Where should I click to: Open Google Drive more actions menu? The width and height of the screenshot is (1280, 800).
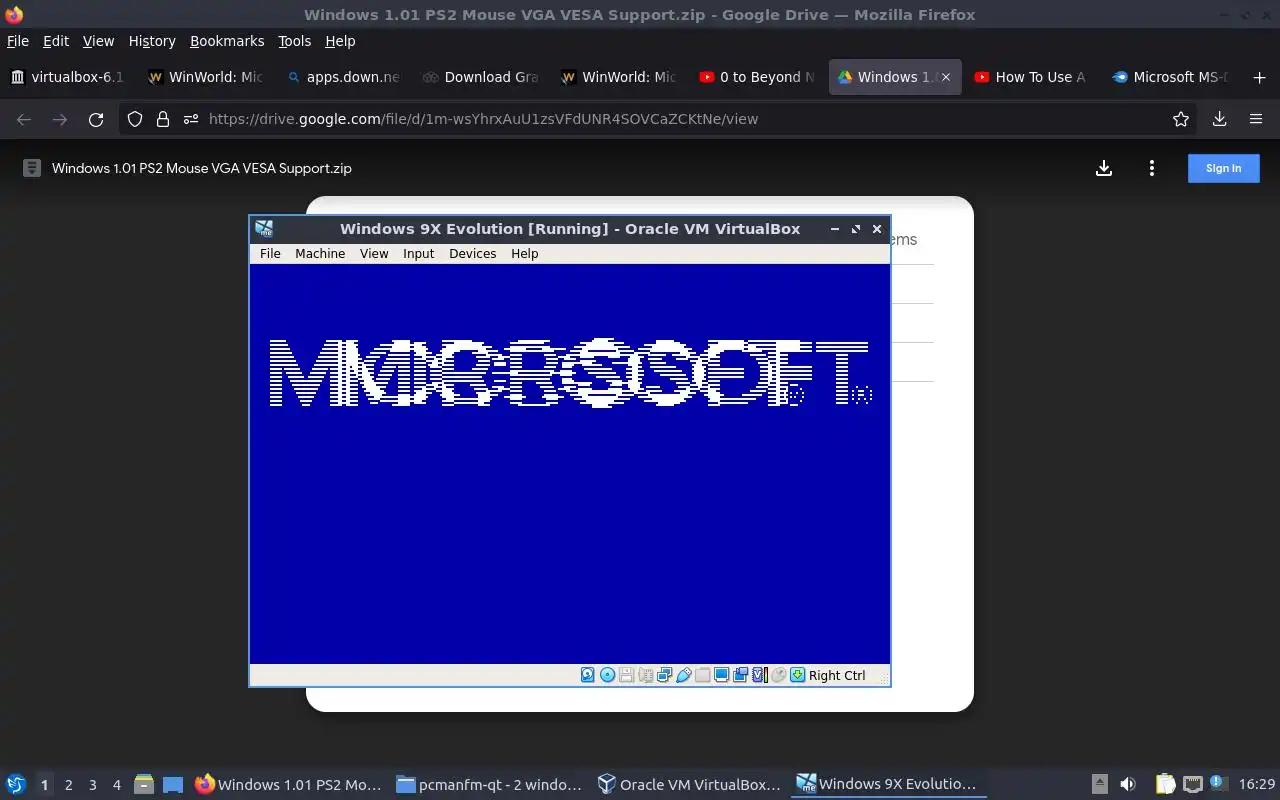pyautogui.click(x=1152, y=168)
